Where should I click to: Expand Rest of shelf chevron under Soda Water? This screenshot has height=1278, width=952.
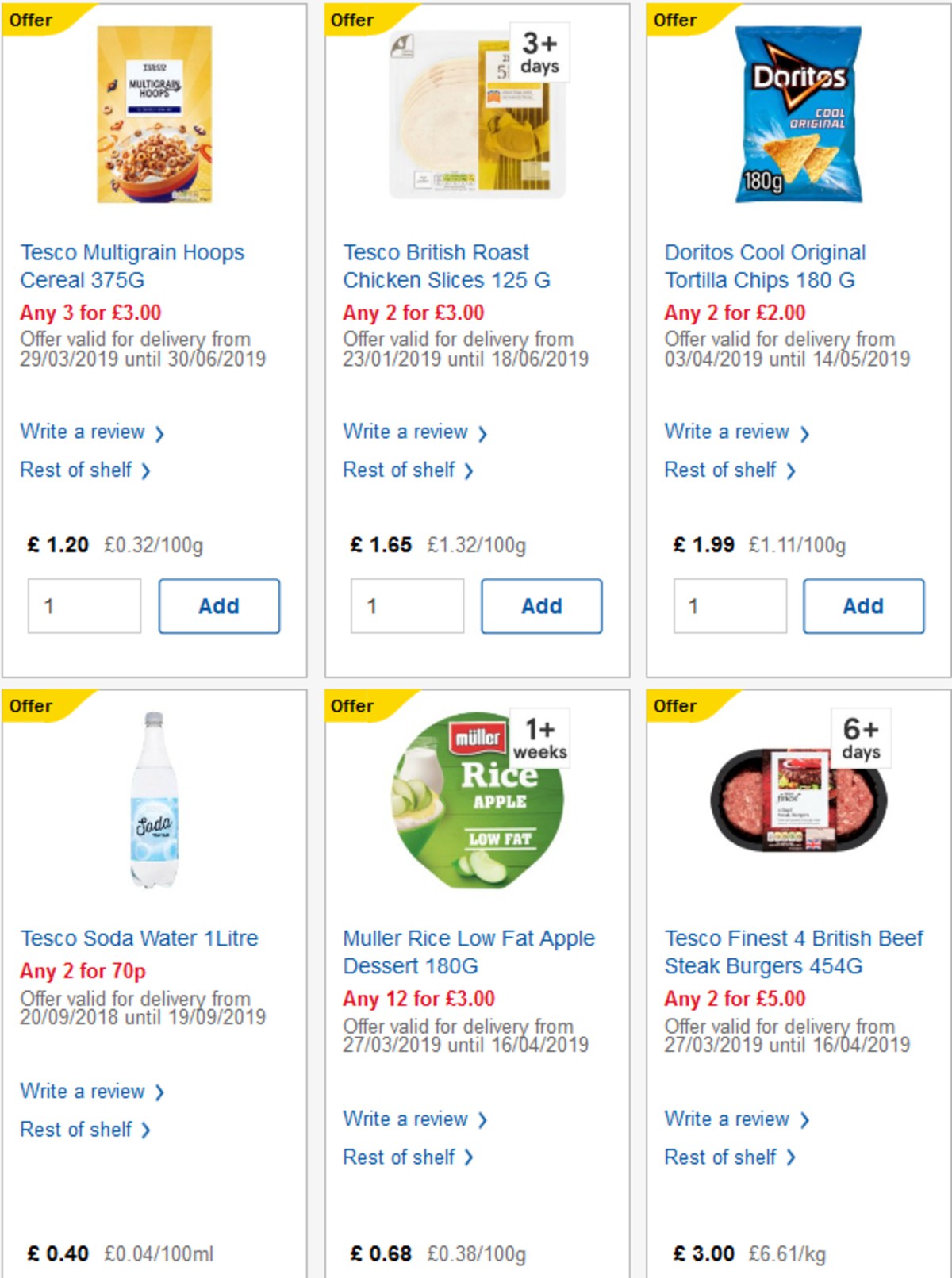pos(145,1130)
